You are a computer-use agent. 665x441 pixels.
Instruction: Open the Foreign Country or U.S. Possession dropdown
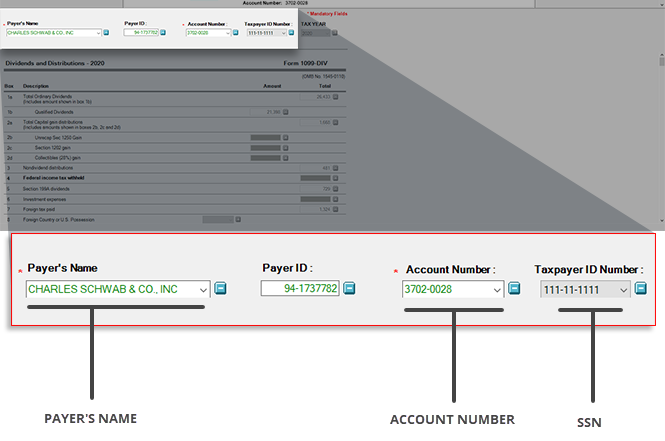click(x=231, y=220)
